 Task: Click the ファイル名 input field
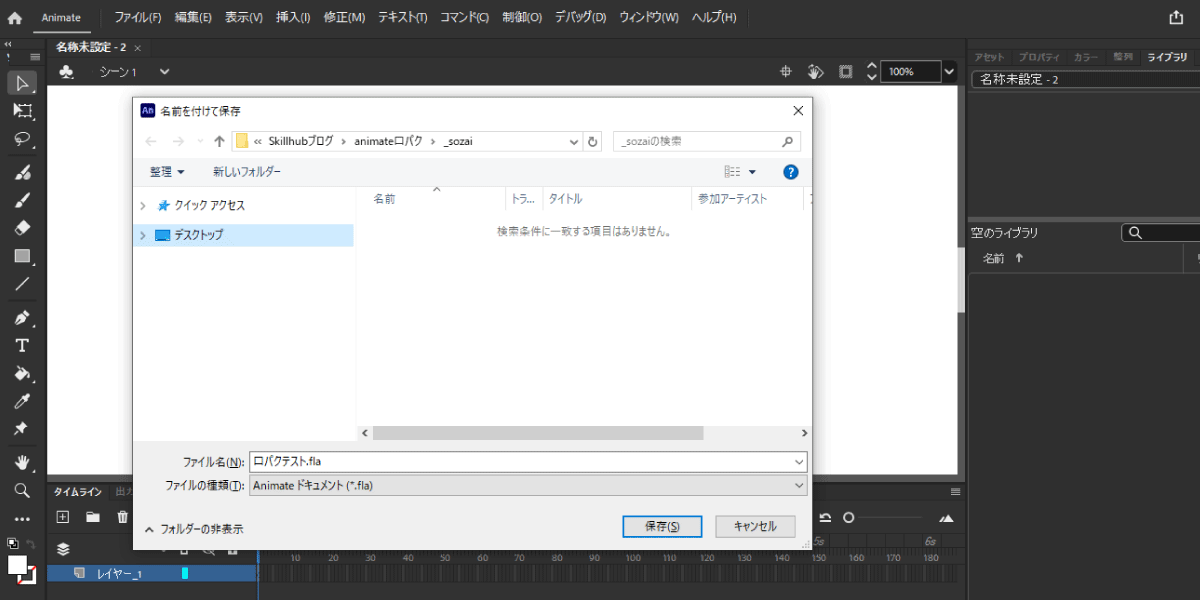point(528,462)
